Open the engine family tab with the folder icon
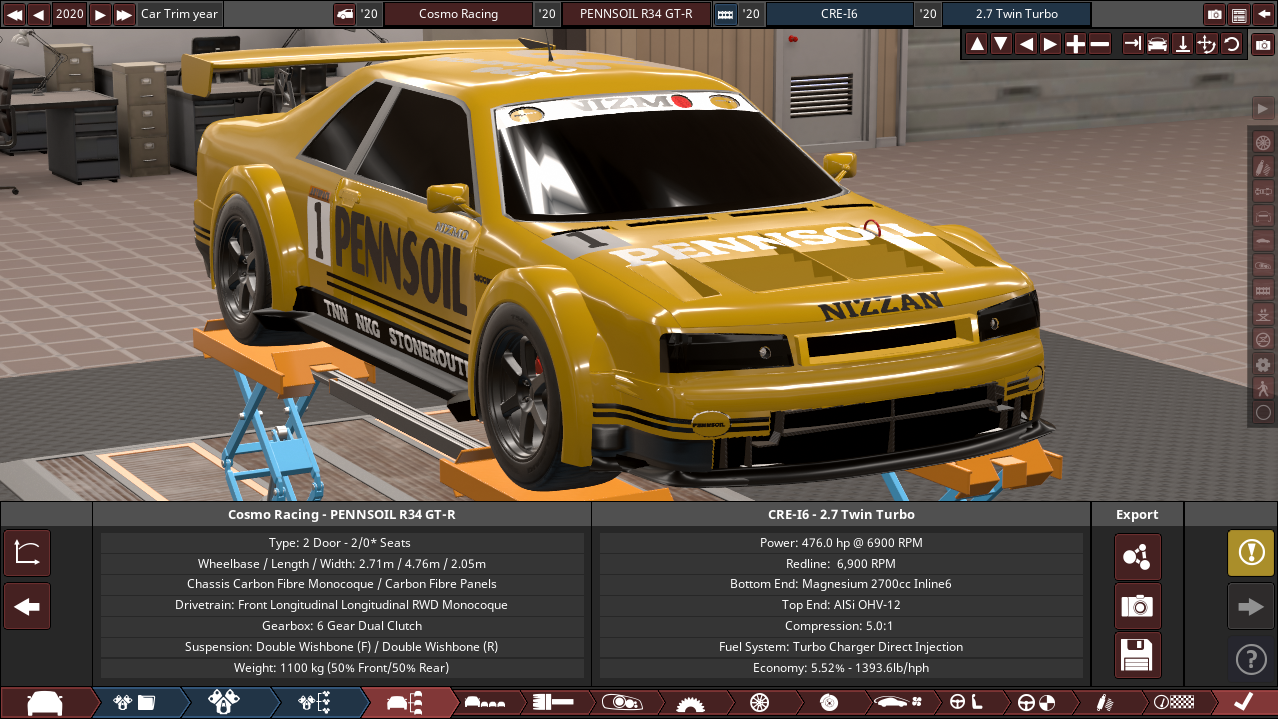 coord(134,703)
